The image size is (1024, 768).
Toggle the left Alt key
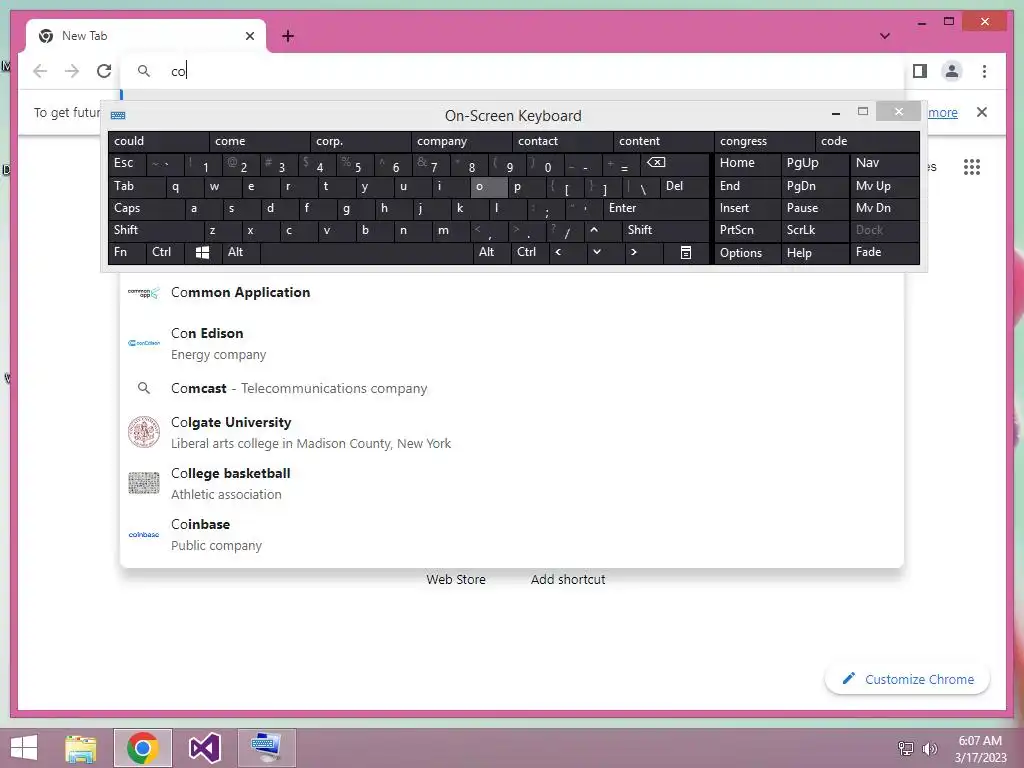coord(240,252)
